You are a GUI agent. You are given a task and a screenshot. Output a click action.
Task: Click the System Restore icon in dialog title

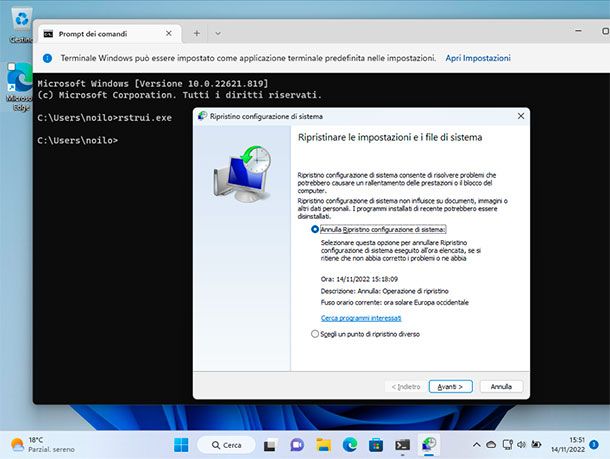[x=202, y=116]
